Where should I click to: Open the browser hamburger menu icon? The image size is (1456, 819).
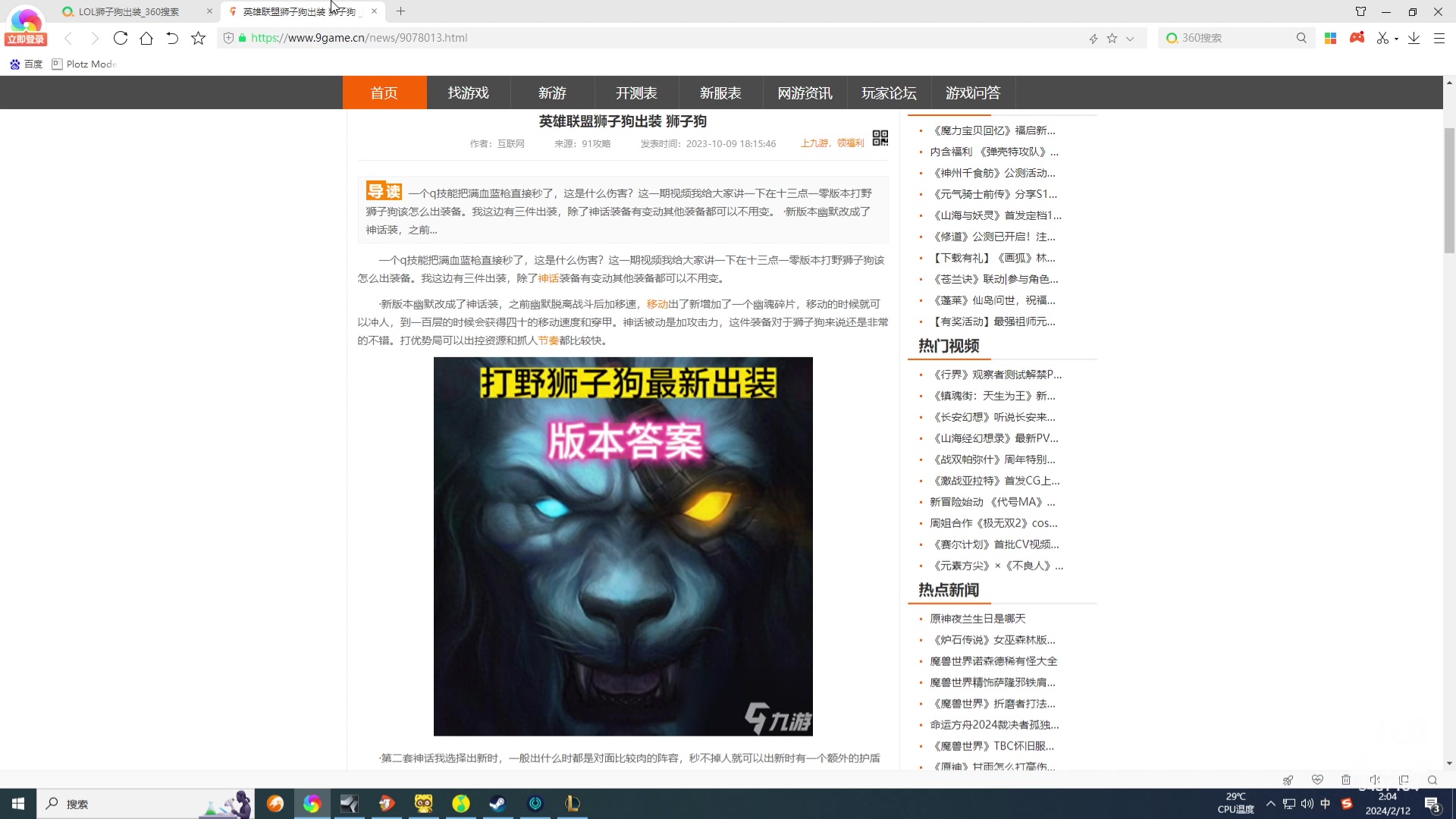click(x=1439, y=37)
